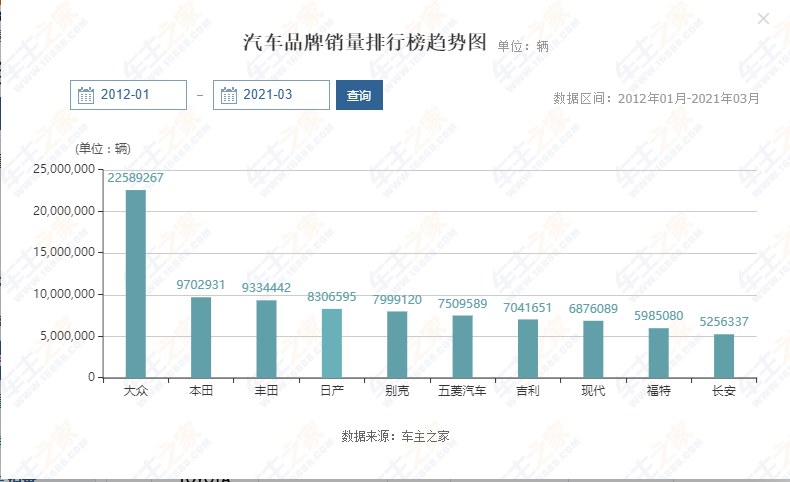Click the 福特 bar in the chart
The image size is (790, 482).
[x=659, y=353]
